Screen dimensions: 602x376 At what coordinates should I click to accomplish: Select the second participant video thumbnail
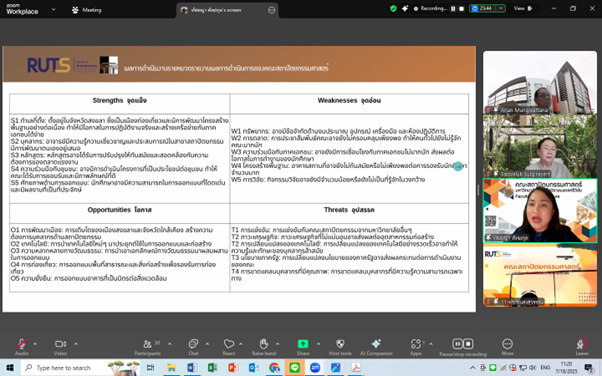point(540,146)
